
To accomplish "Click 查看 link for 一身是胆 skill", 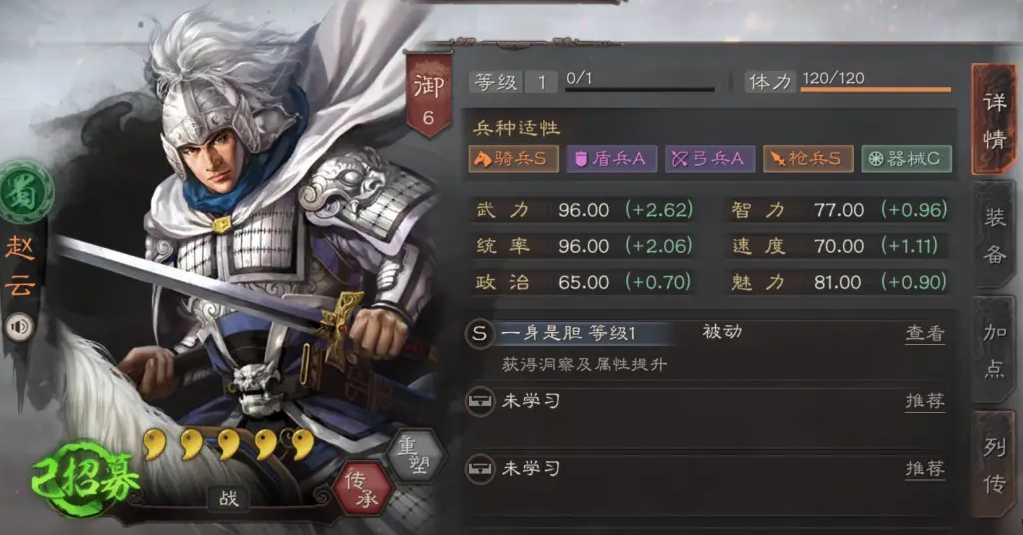I will (x=924, y=333).
